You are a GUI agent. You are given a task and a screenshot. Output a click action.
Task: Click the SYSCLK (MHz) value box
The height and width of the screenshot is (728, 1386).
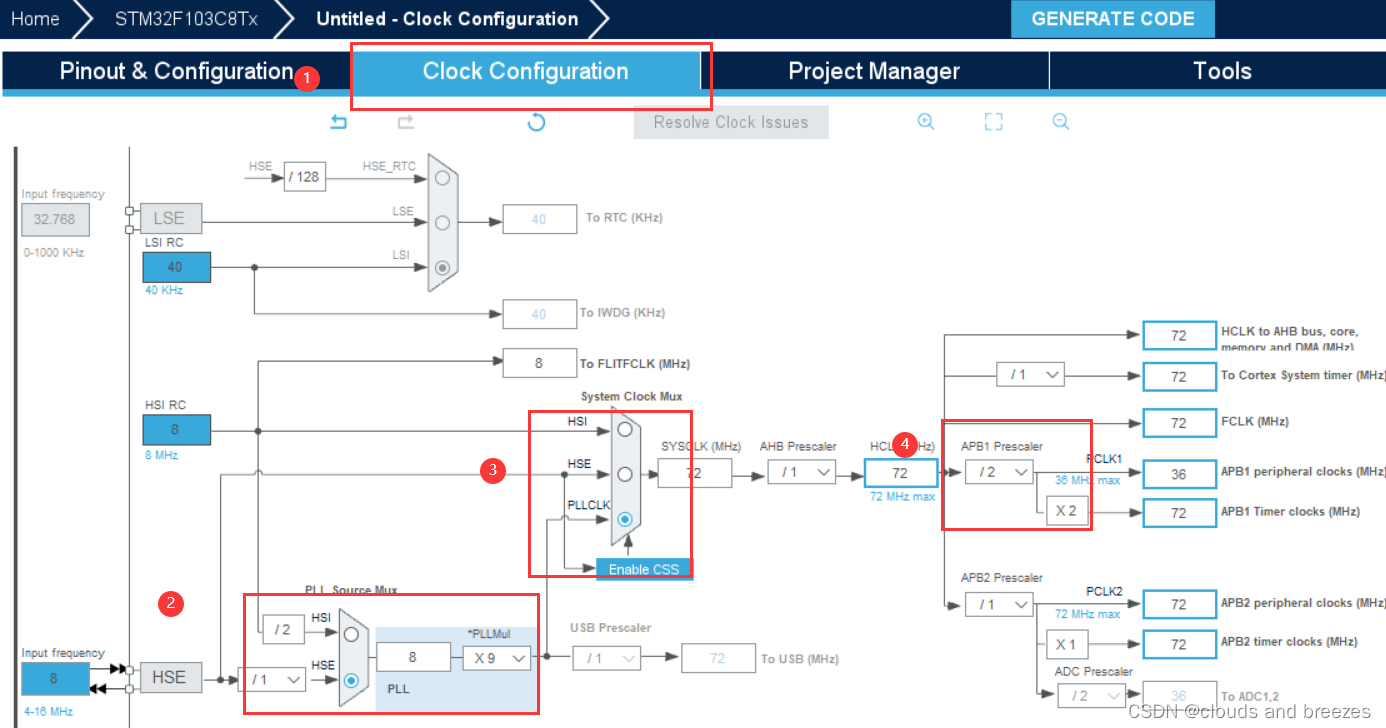click(x=694, y=473)
